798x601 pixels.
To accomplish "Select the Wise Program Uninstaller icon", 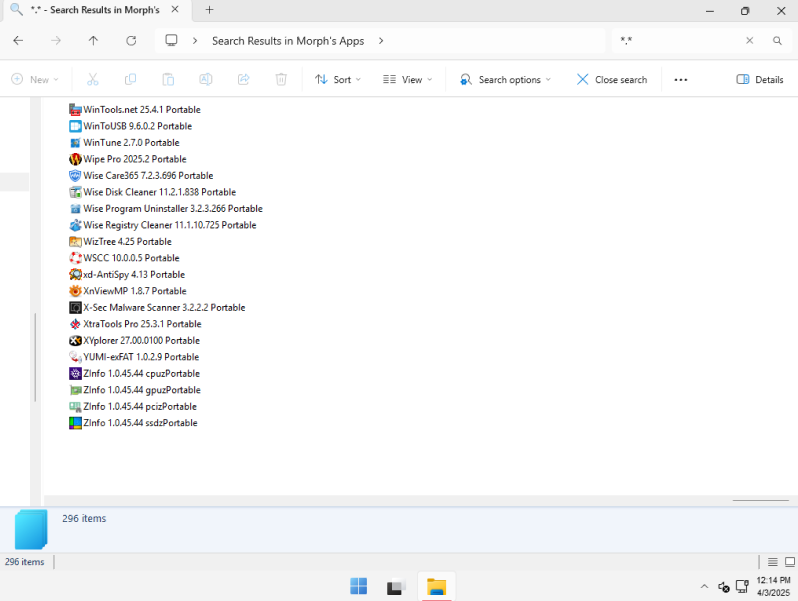I will click(x=75, y=209).
